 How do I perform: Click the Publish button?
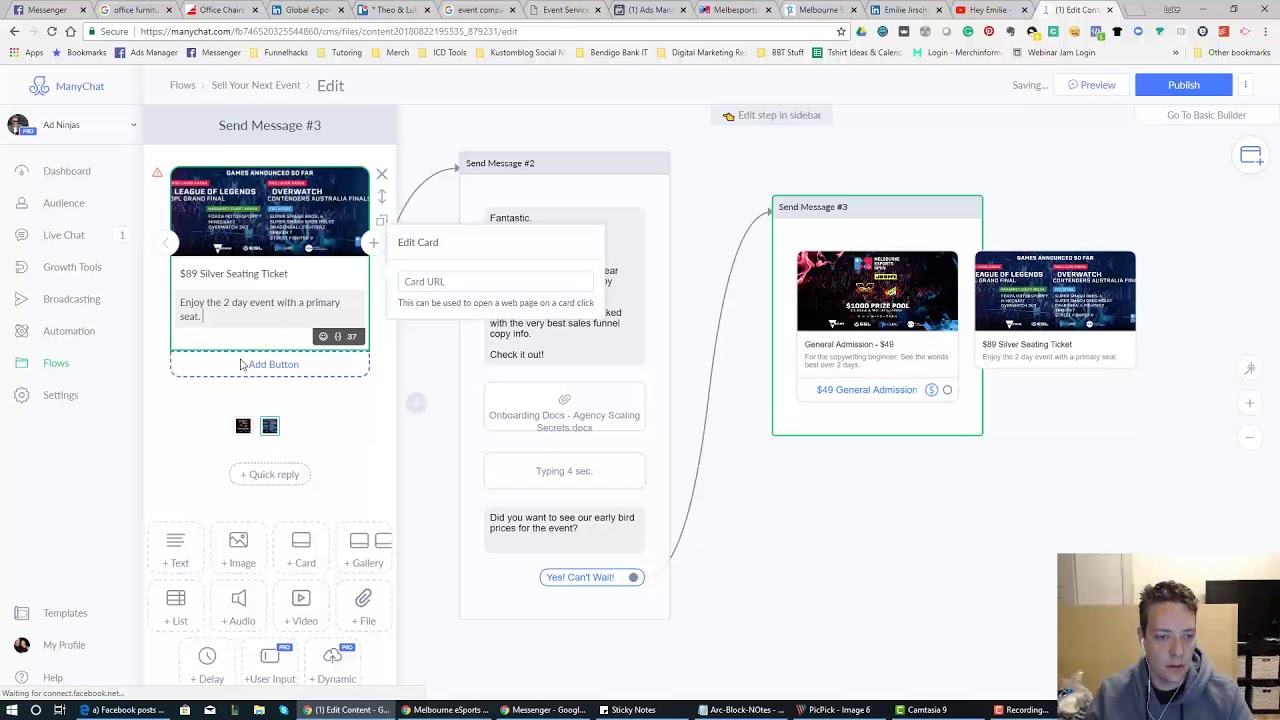(x=1183, y=85)
